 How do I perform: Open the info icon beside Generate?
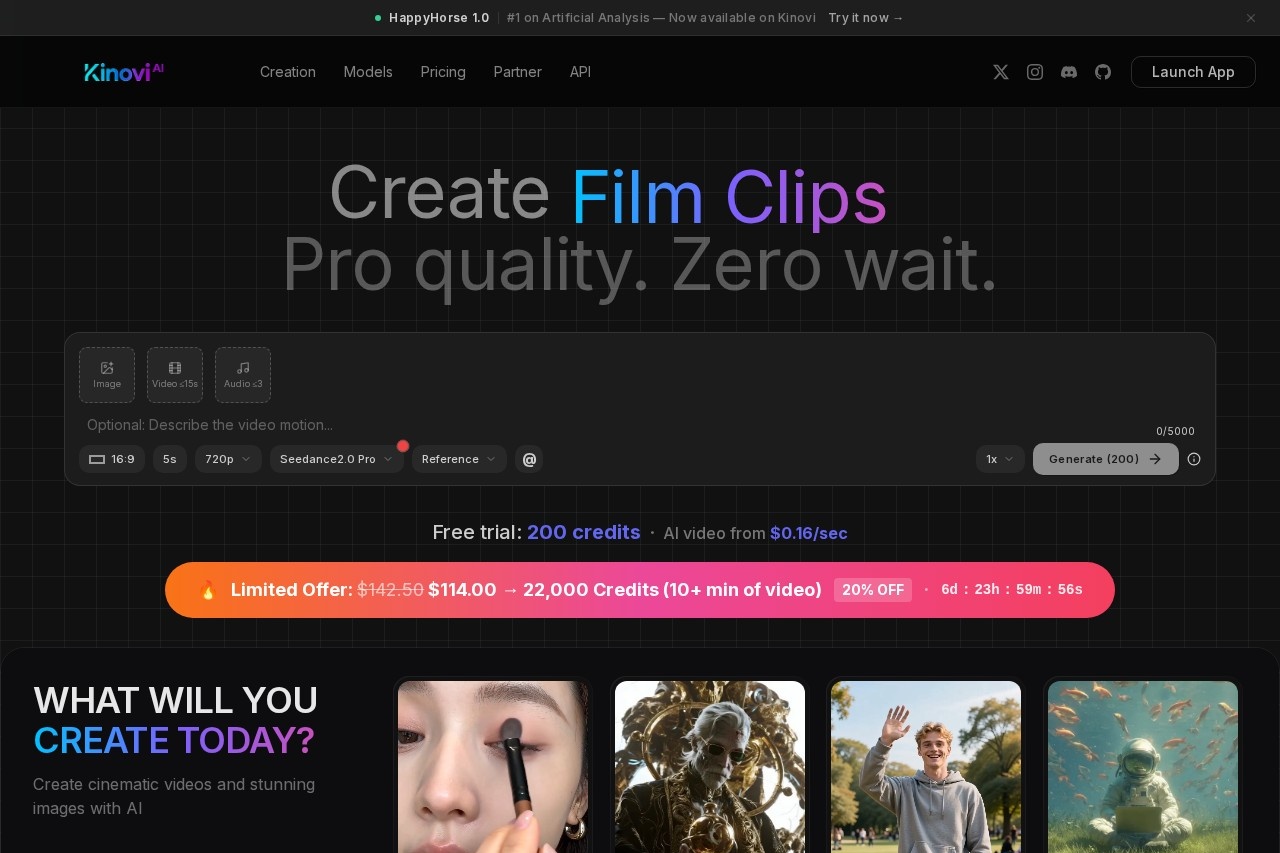[1194, 459]
